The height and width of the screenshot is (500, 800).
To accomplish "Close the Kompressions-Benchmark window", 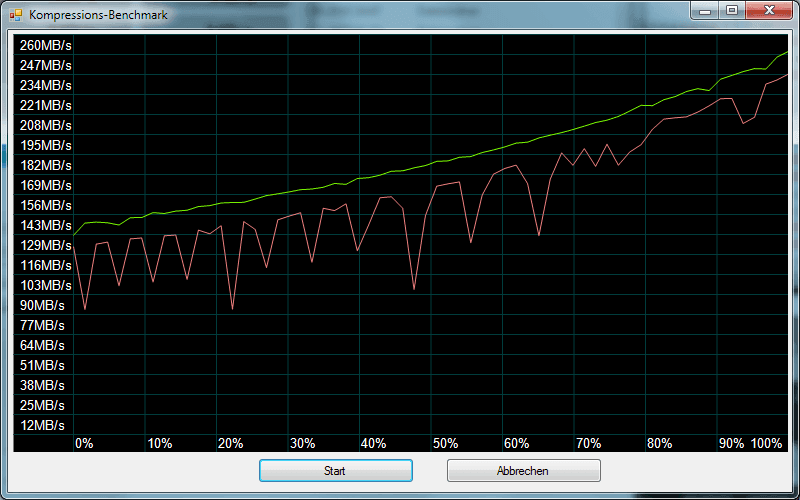I will [x=769, y=10].
